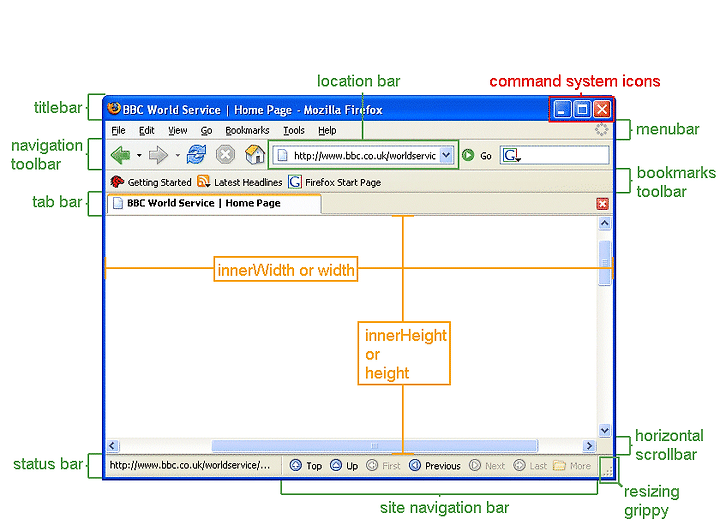720x531 pixels.
Task: Click Up in site navigation bar
Action: point(344,466)
